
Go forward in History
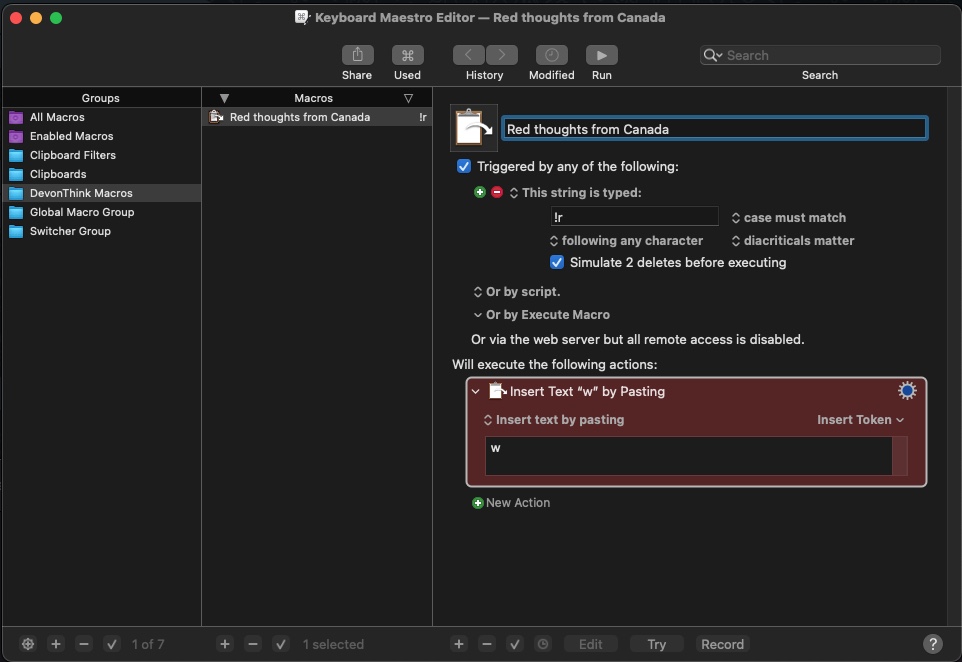click(502, 55)
